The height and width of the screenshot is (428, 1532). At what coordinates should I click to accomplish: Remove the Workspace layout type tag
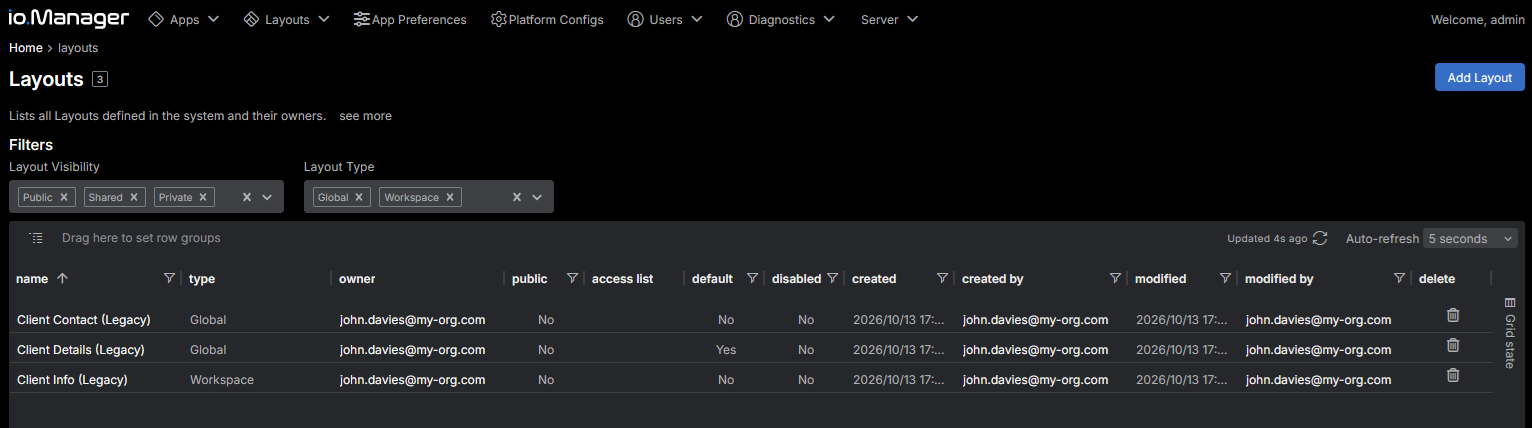point(450,197)
